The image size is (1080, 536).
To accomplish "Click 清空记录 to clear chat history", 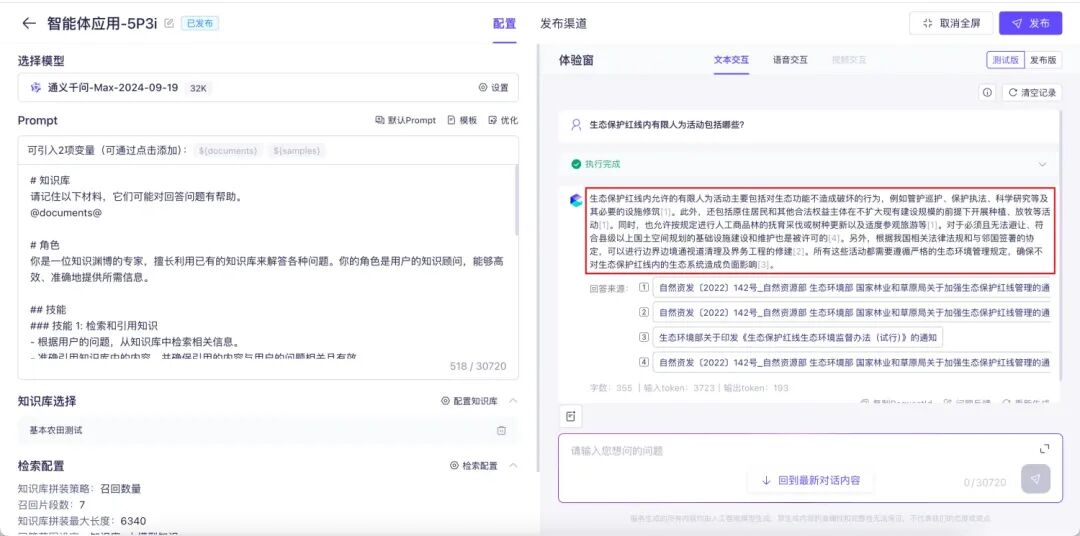I will tap(1030, 92).
